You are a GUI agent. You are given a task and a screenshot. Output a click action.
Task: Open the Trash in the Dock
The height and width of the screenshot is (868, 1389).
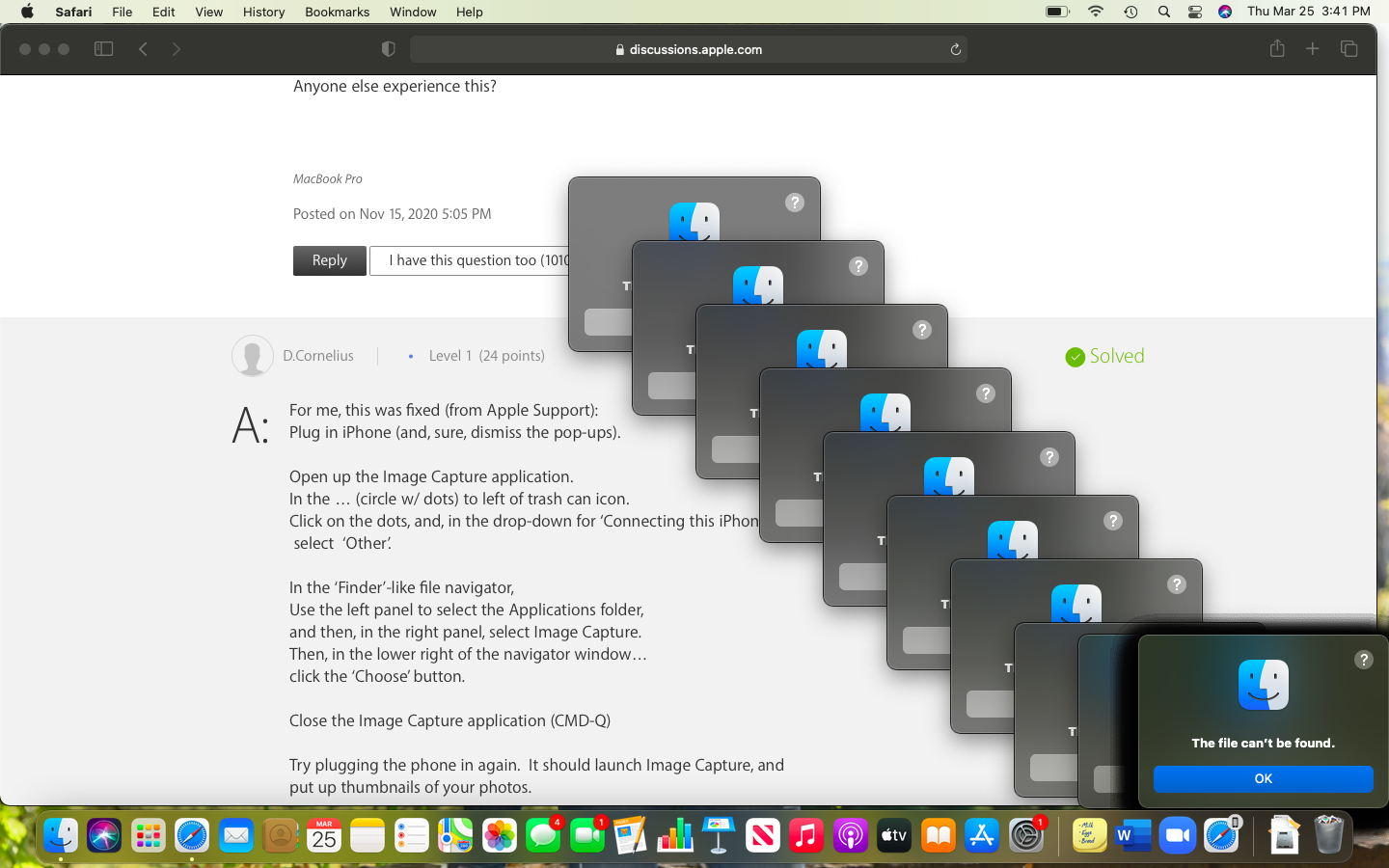click(1328, 835)
